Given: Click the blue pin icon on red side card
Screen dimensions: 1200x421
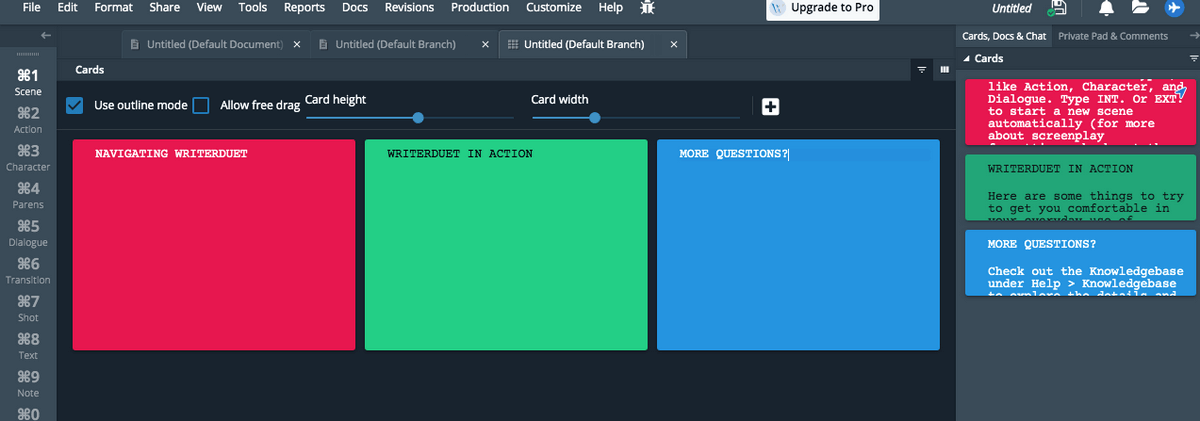Looking at the screenshot, I should pos(1182,91).
